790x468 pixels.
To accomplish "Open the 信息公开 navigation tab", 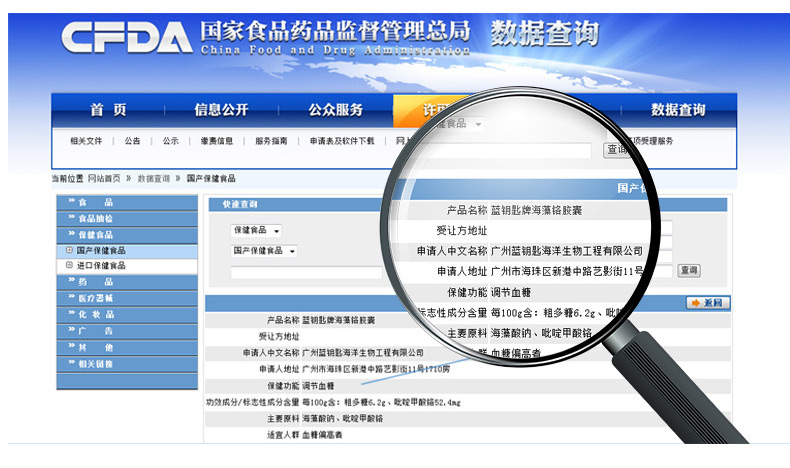I will point(222,110).
